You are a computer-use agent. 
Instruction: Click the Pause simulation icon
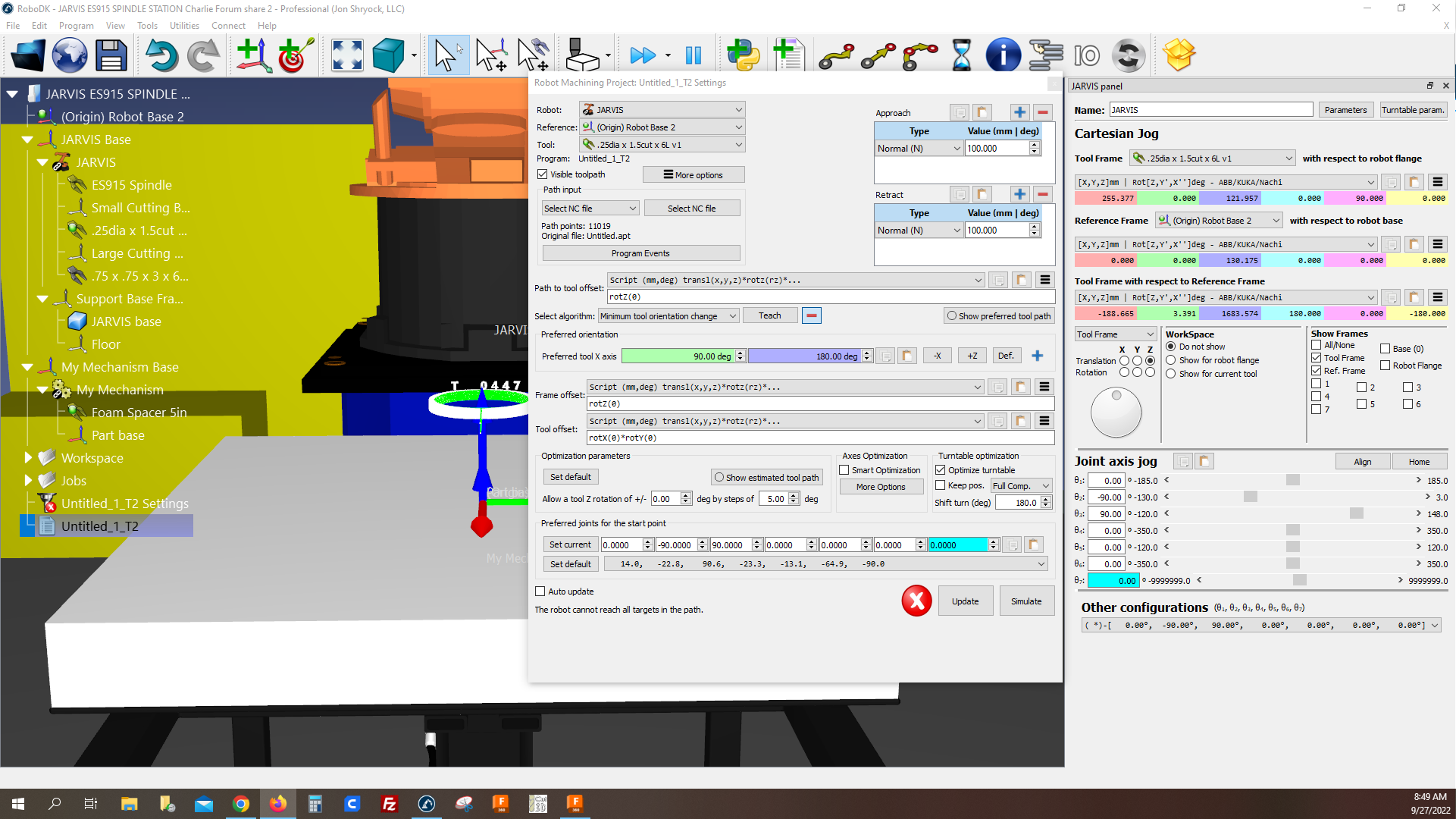tap(693, 55)
